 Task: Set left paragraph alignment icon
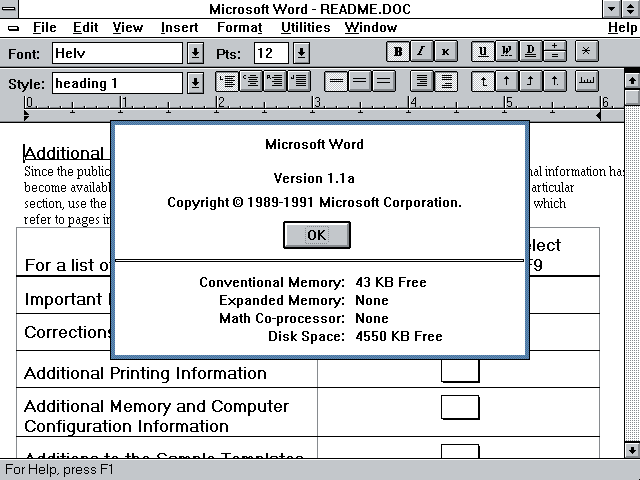[227, 81]
